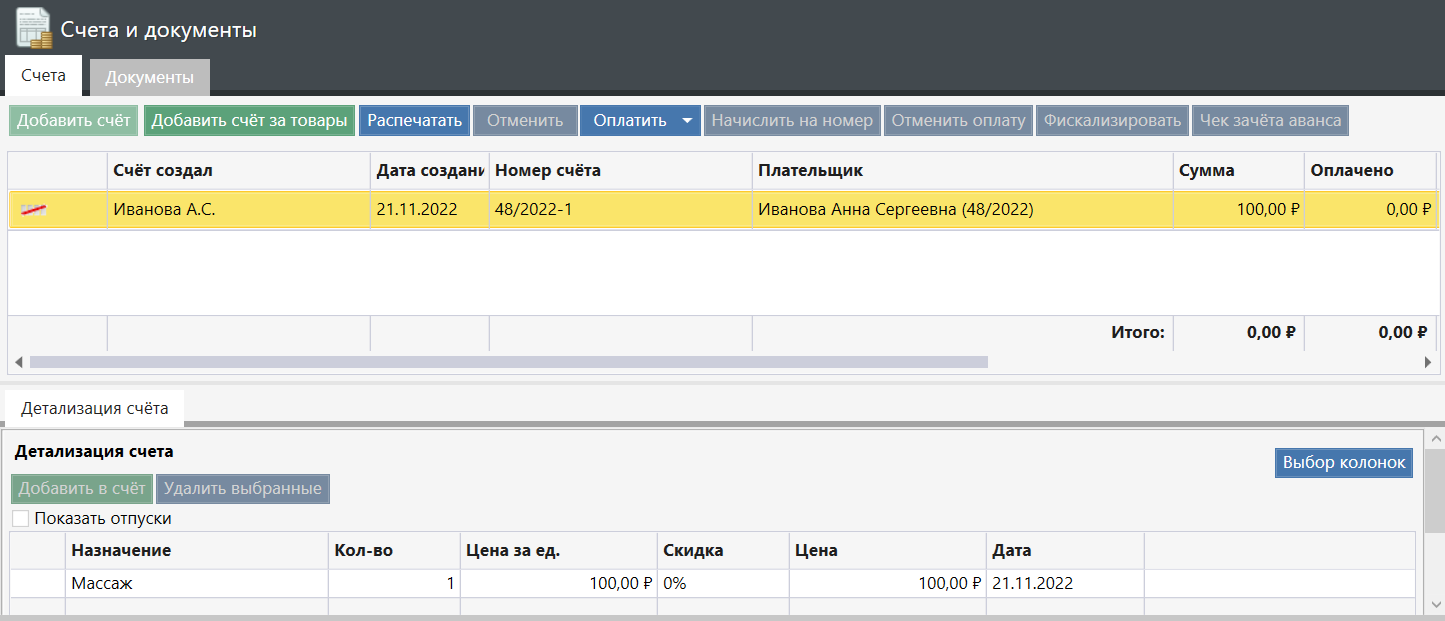Switch to the "Документы" tab
The width and height of the screenshot is (1445, 621).
tap(149, 77)
